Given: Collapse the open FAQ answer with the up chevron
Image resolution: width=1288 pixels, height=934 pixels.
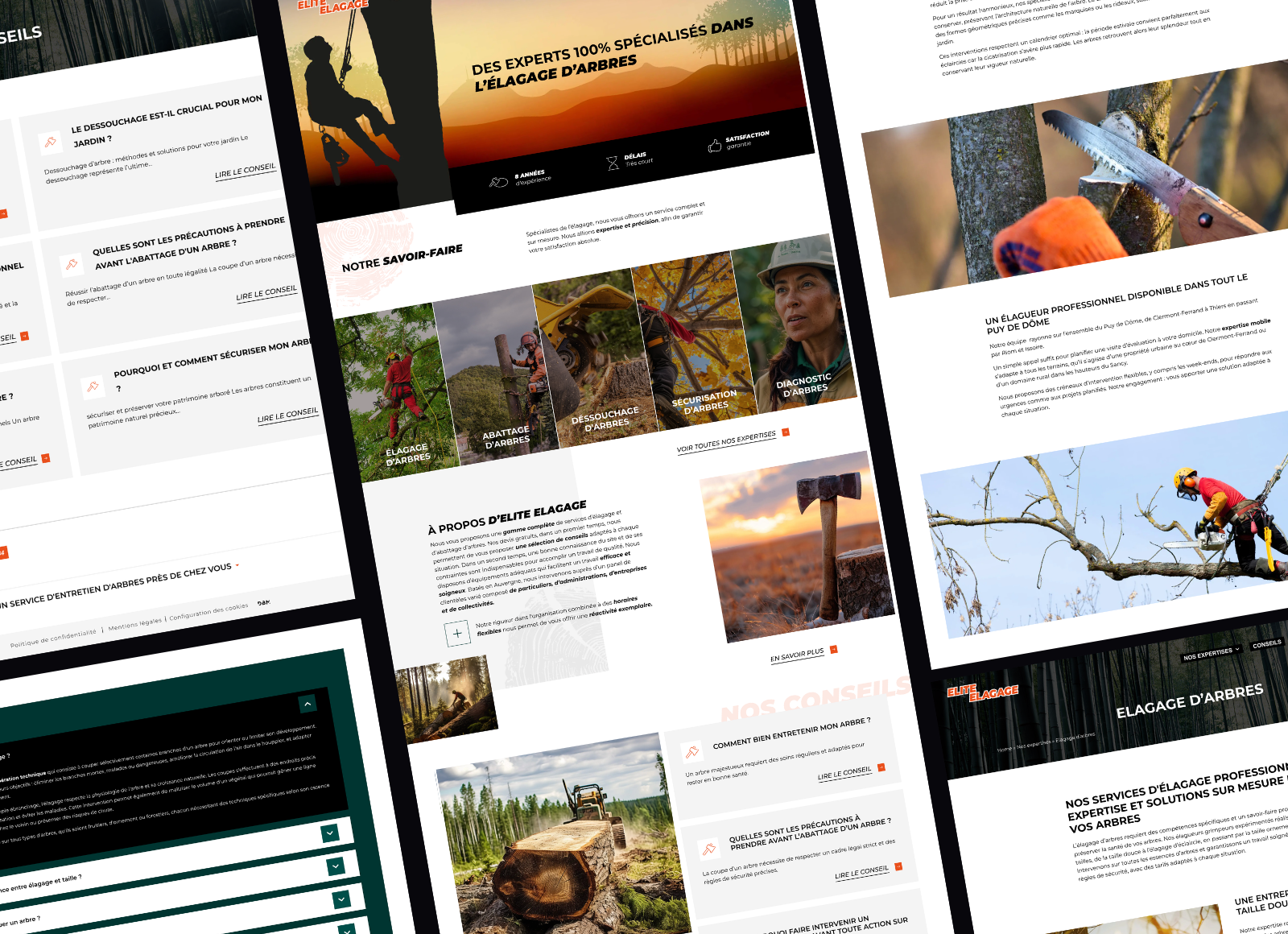Looking at the screenshot, I should (x=308, y=705).
